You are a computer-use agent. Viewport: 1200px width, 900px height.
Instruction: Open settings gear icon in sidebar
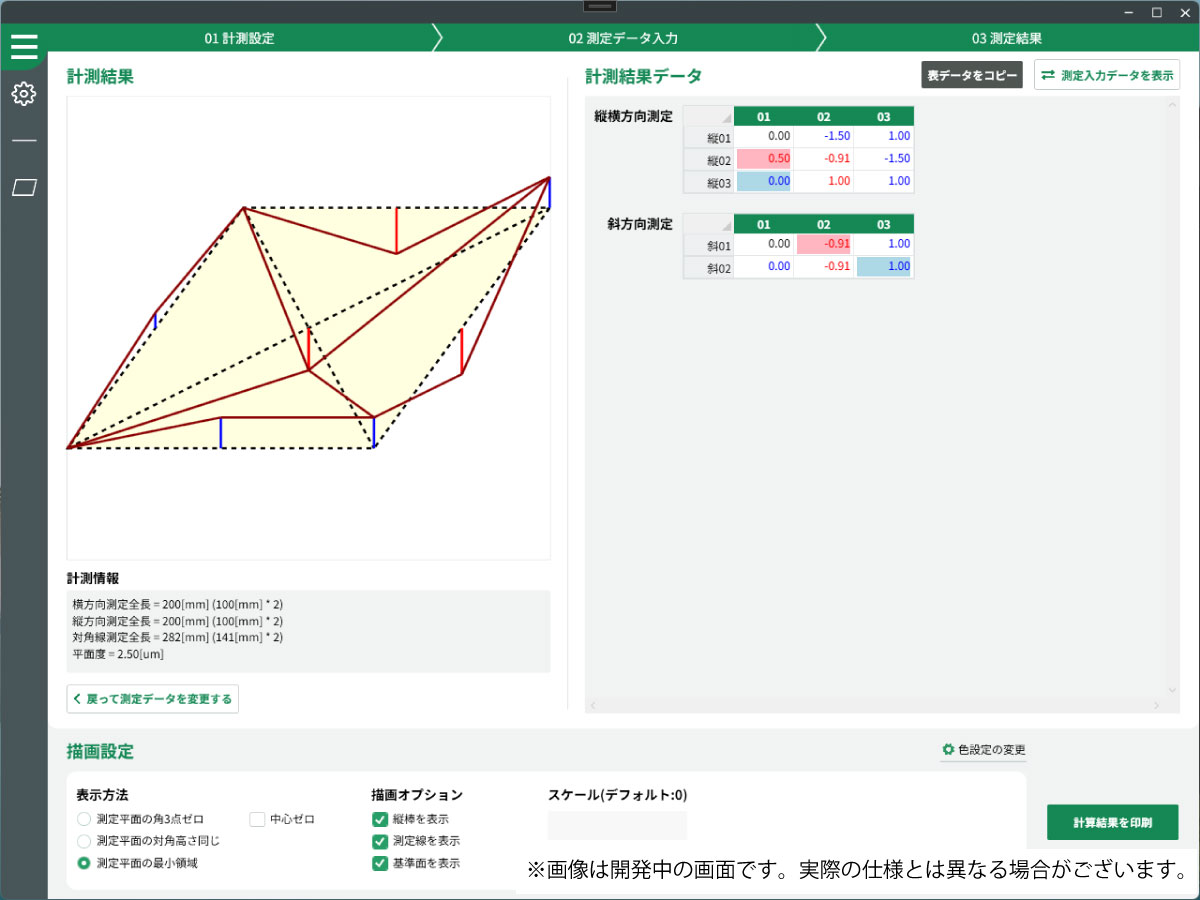(x=24, y=94)
